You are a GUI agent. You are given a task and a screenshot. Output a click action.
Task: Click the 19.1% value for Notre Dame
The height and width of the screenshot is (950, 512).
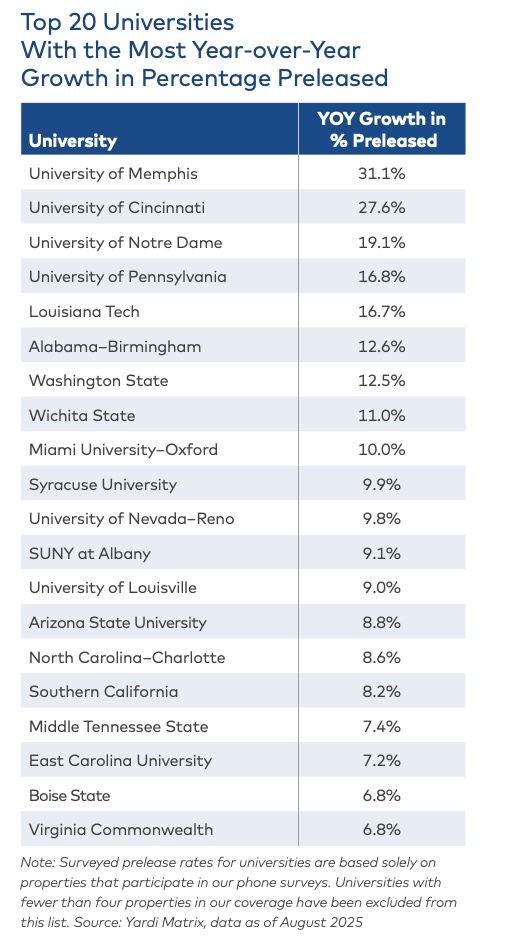point(381,242)
